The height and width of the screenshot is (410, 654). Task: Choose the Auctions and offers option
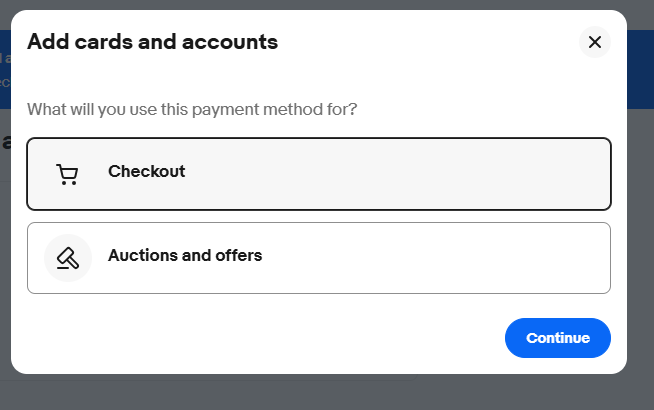pos(318,258)
